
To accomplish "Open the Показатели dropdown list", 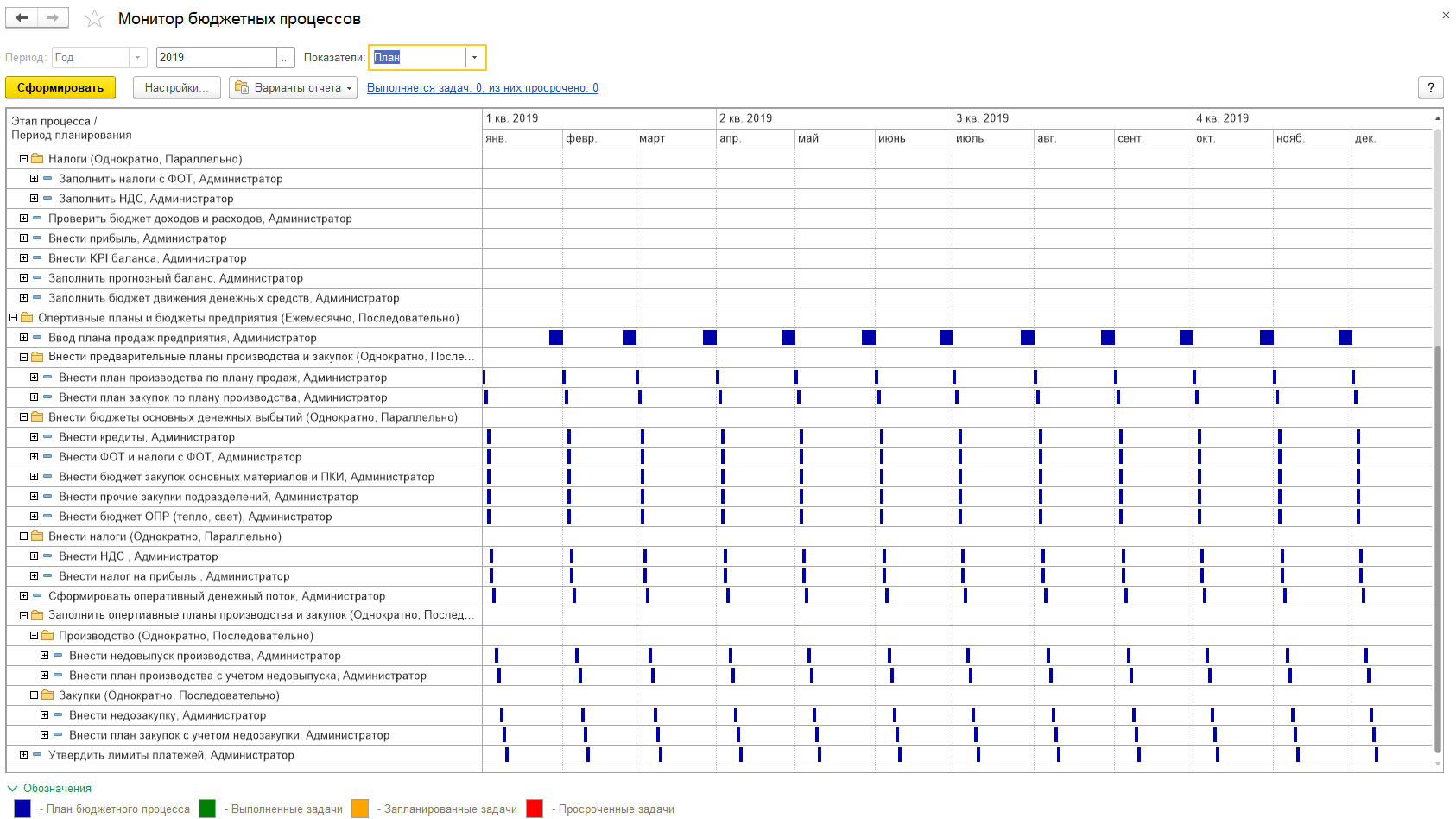I will (x=474, y=57).
